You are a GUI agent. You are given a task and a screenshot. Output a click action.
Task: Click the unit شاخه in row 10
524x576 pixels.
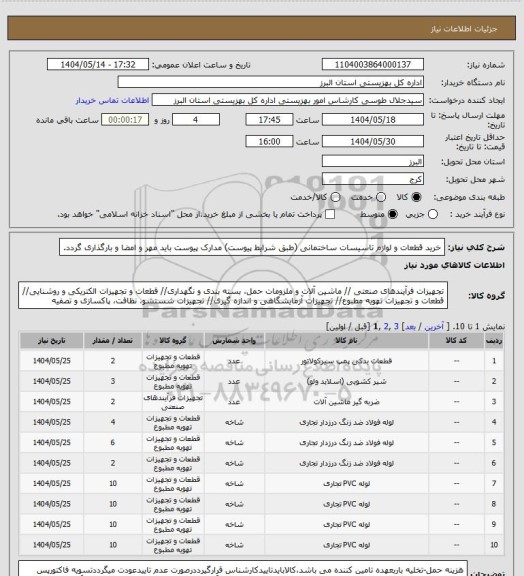point(234,545)
